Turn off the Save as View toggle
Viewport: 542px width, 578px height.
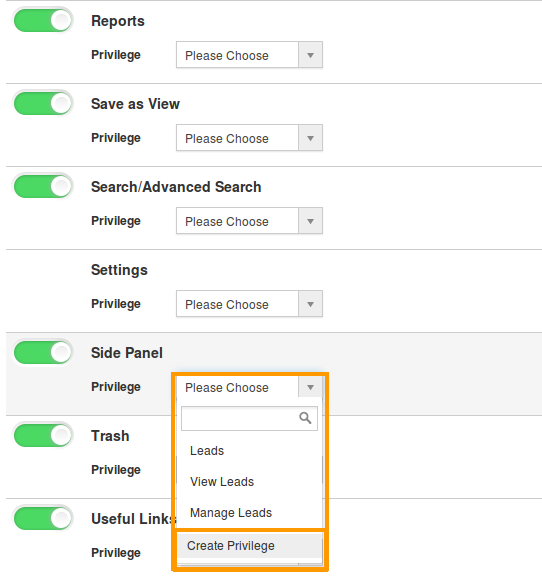point(43,103)
